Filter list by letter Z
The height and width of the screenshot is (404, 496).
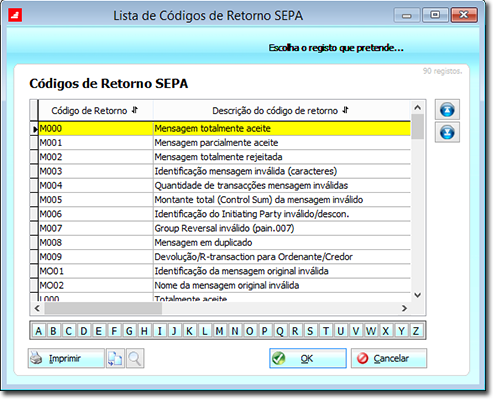(x=416, y=331)
